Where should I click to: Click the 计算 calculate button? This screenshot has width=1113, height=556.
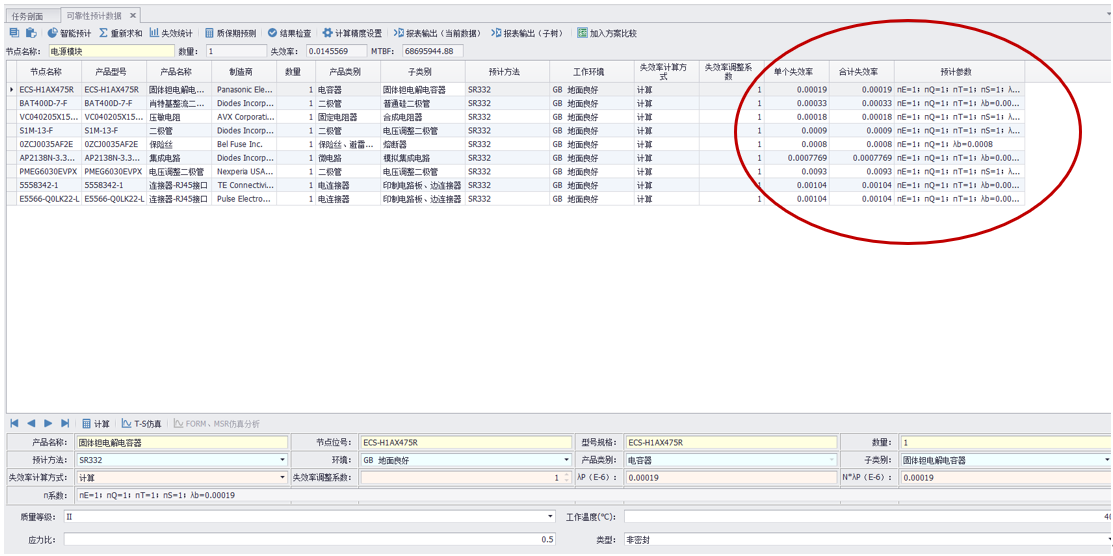pyautogui.click(x=95, y=424)
